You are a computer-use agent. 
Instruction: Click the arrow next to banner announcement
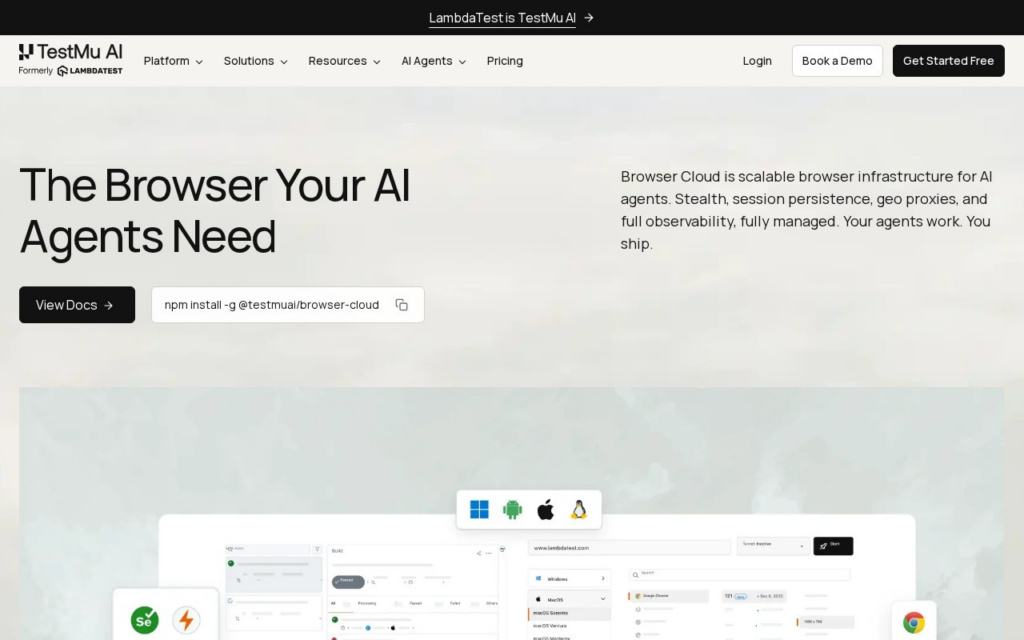[589, 18]
